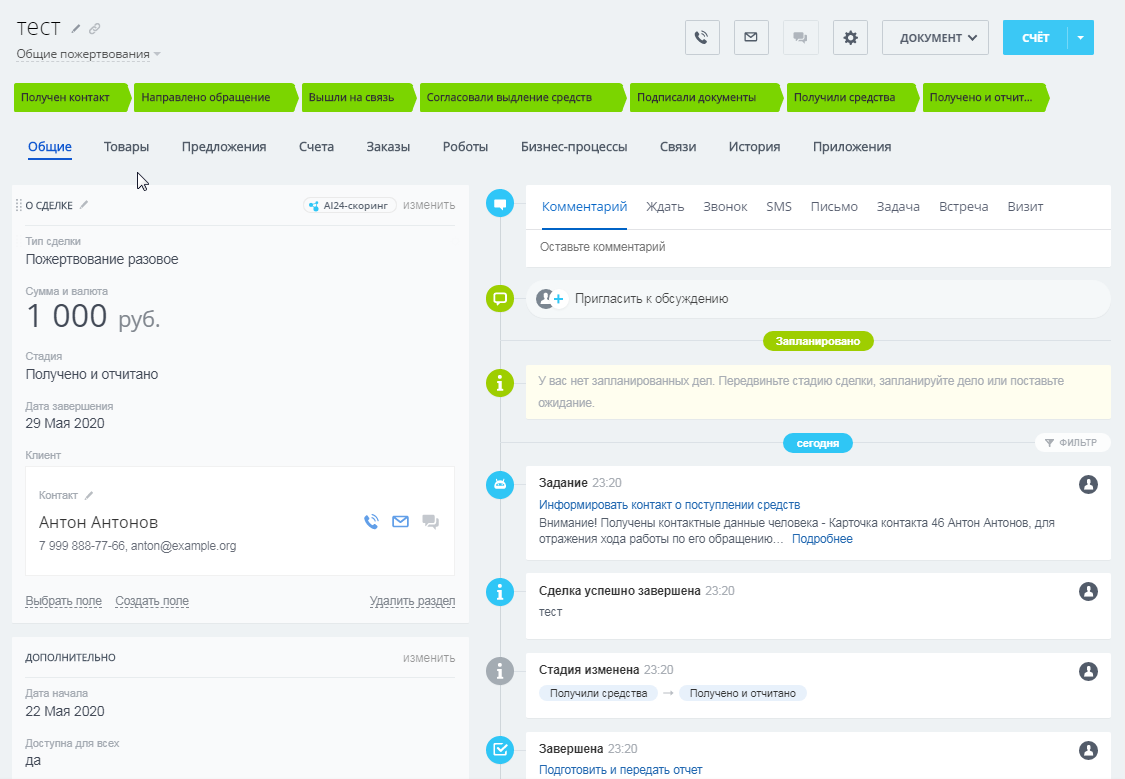Call contact Антон Антонов via phone icon
This screenshot has height=779, width=1125.
coord(371,521)
